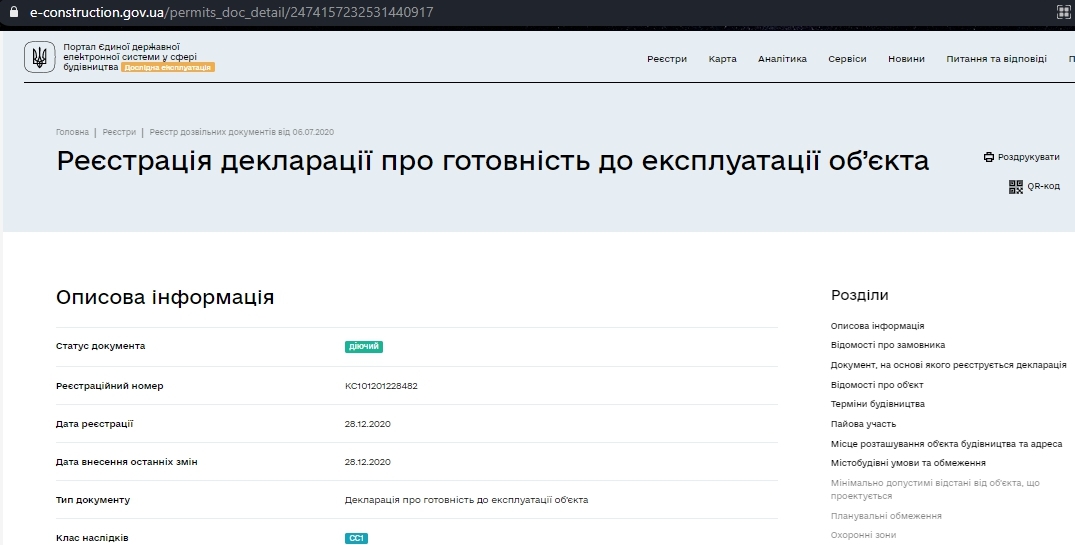Click the Статус документа label
Image resolution: width=1075 pixels, height=545 pixels.
[100, 346]
